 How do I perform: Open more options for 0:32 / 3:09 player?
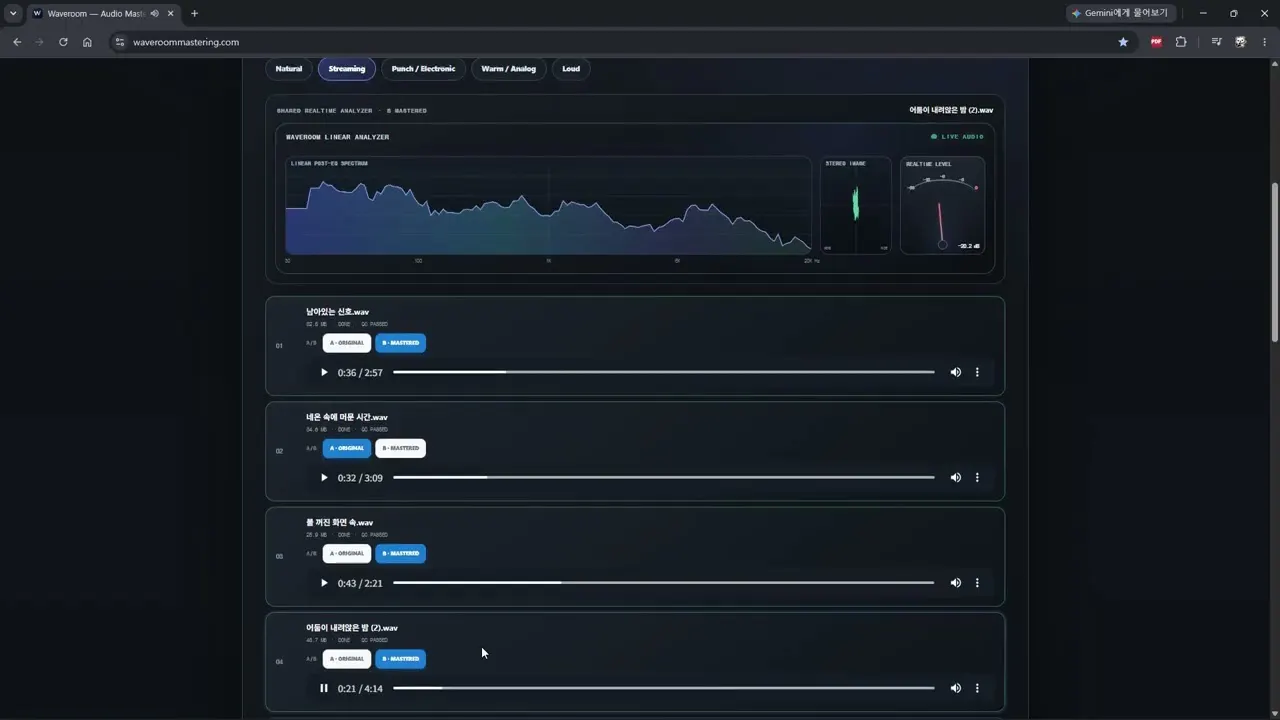(x=977, y=478)
